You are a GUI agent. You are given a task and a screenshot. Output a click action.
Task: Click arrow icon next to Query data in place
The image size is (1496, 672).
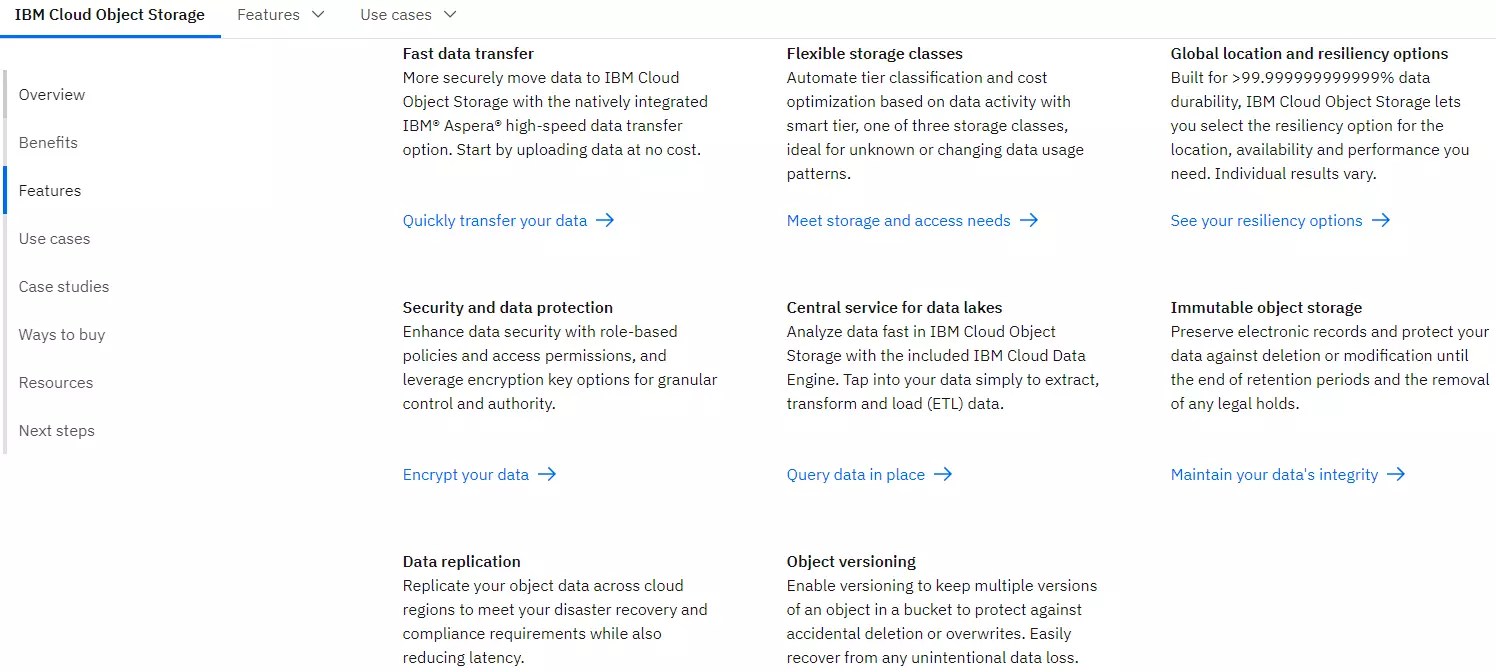point(943,475)
